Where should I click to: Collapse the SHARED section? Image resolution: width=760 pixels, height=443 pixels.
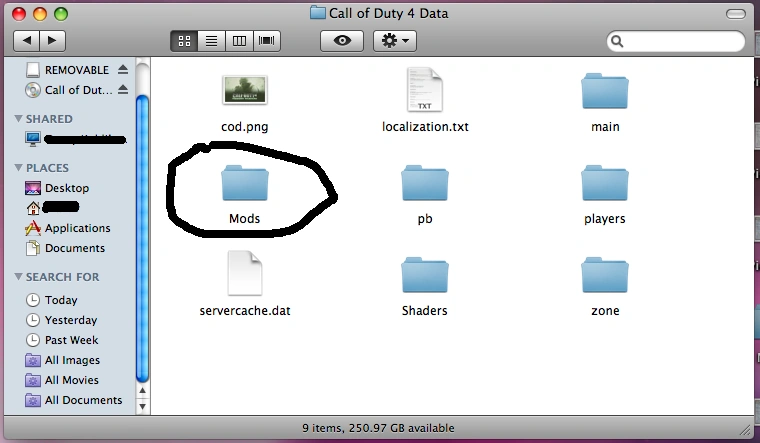[x=18, y=118]
